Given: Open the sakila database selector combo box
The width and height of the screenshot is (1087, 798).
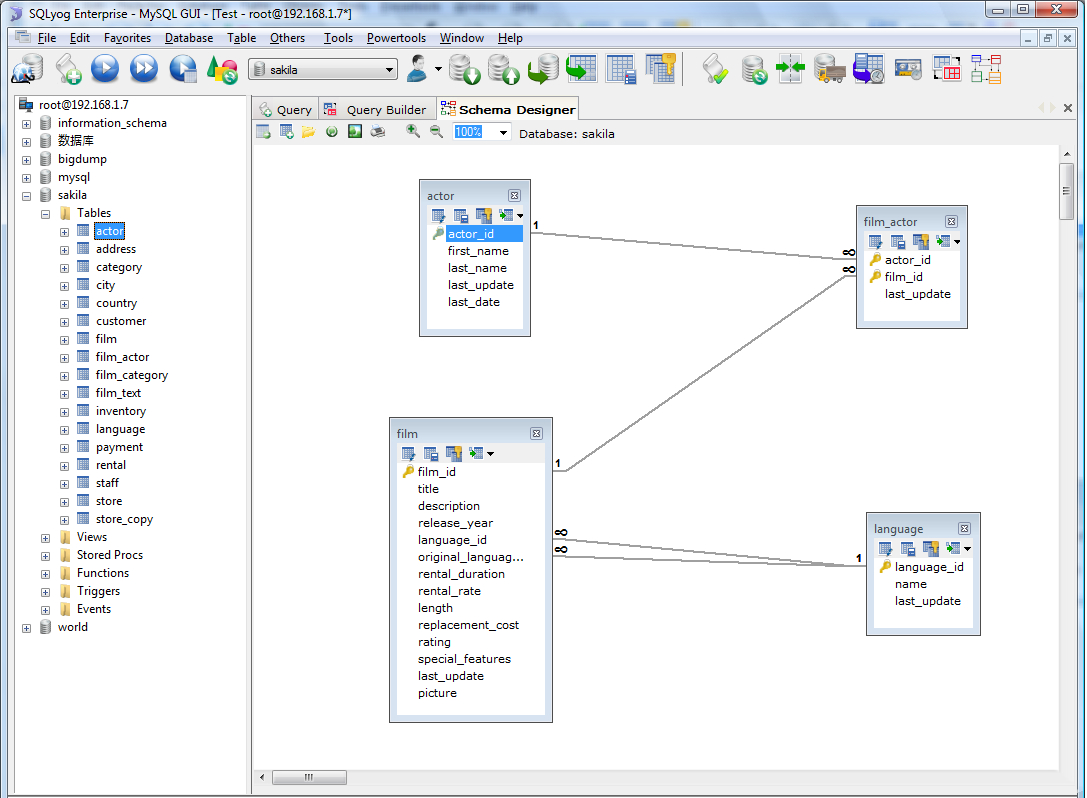Looking at the screenshot, I should pos(323,69).
